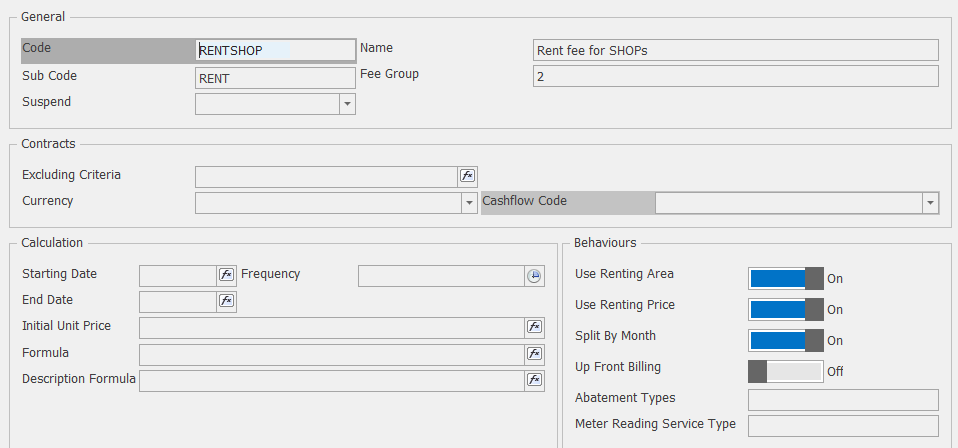Image resolution: width=958 pixels, height=448 pixels.
Task: Open formula editor for Initial Unit Price
Action: point(534,327)
